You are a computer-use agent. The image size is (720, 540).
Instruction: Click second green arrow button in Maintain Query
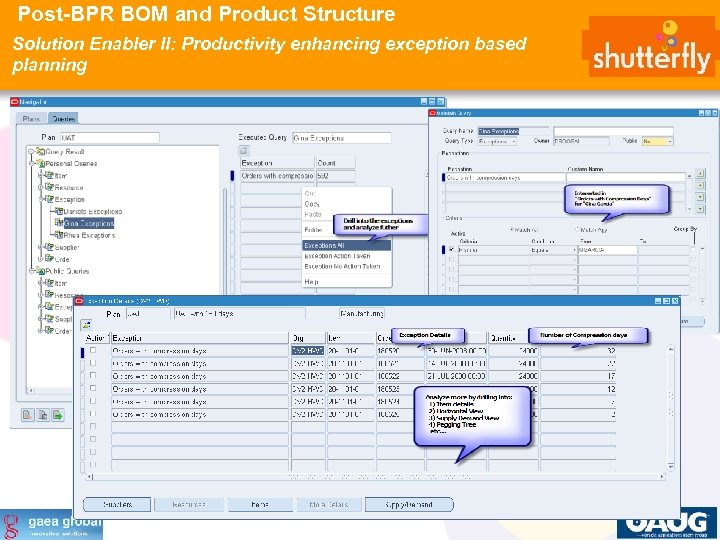coord(700,186)
